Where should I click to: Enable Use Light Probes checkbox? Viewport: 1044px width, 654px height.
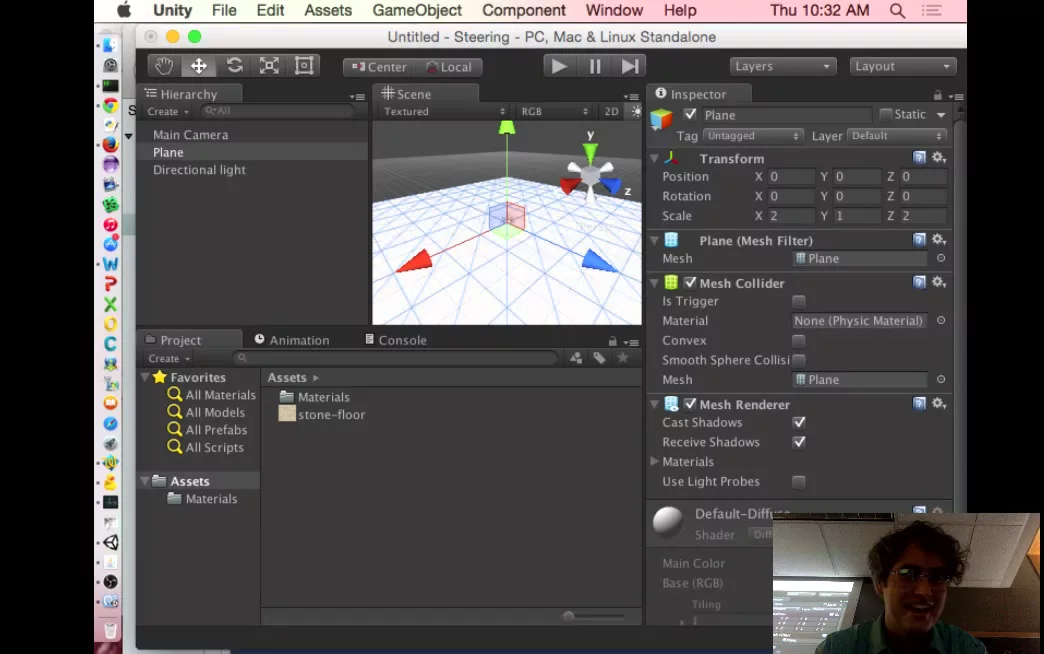point(799,481)
